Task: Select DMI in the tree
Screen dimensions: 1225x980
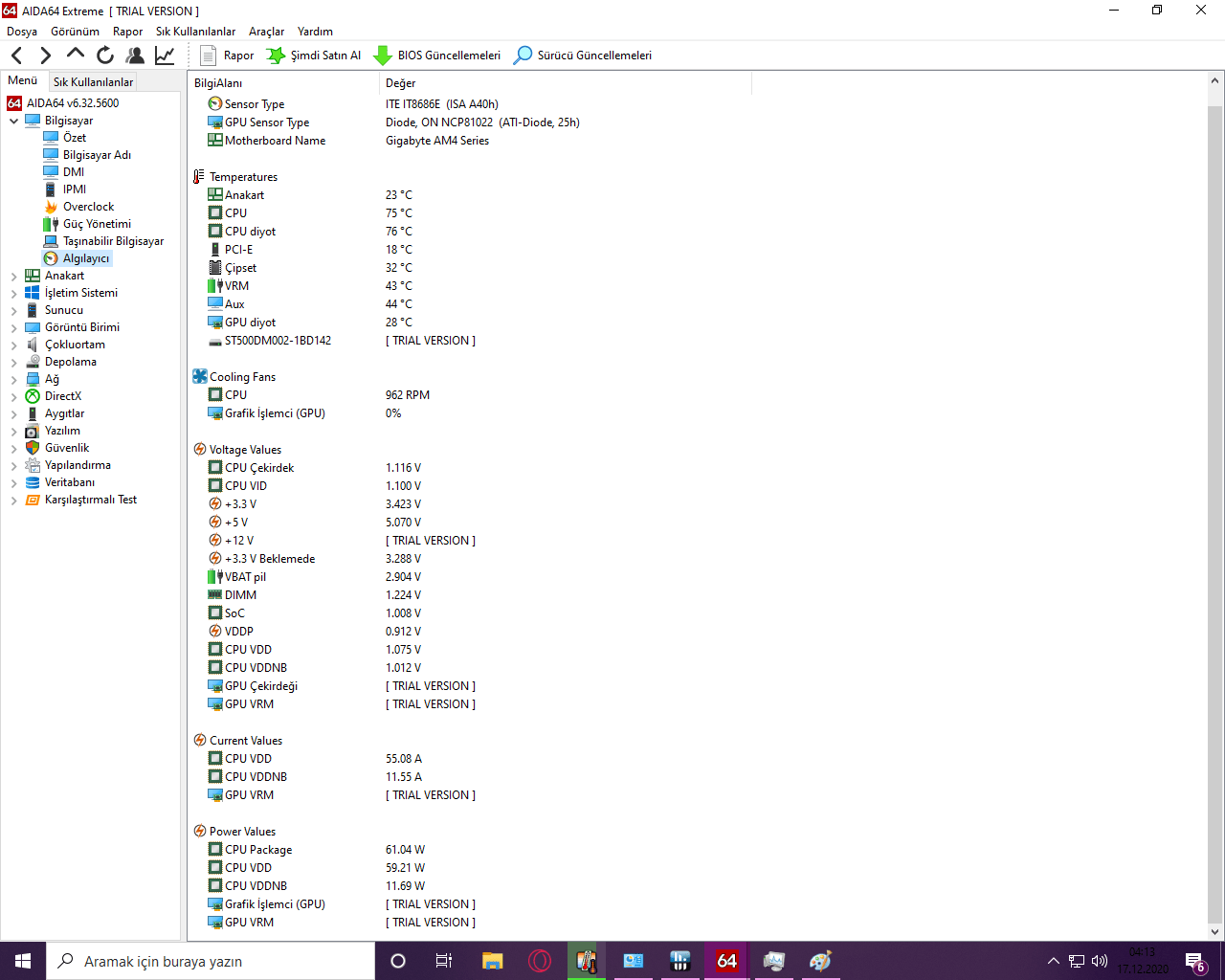Action: point(74,172)
